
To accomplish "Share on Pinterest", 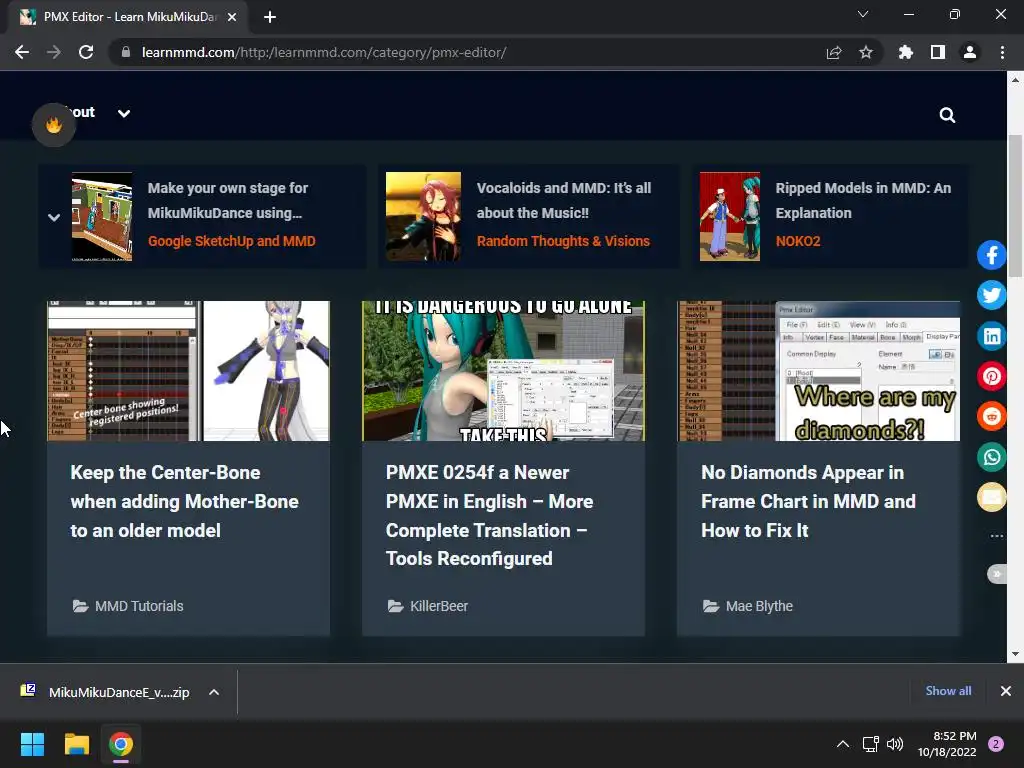I will (991, 376).
